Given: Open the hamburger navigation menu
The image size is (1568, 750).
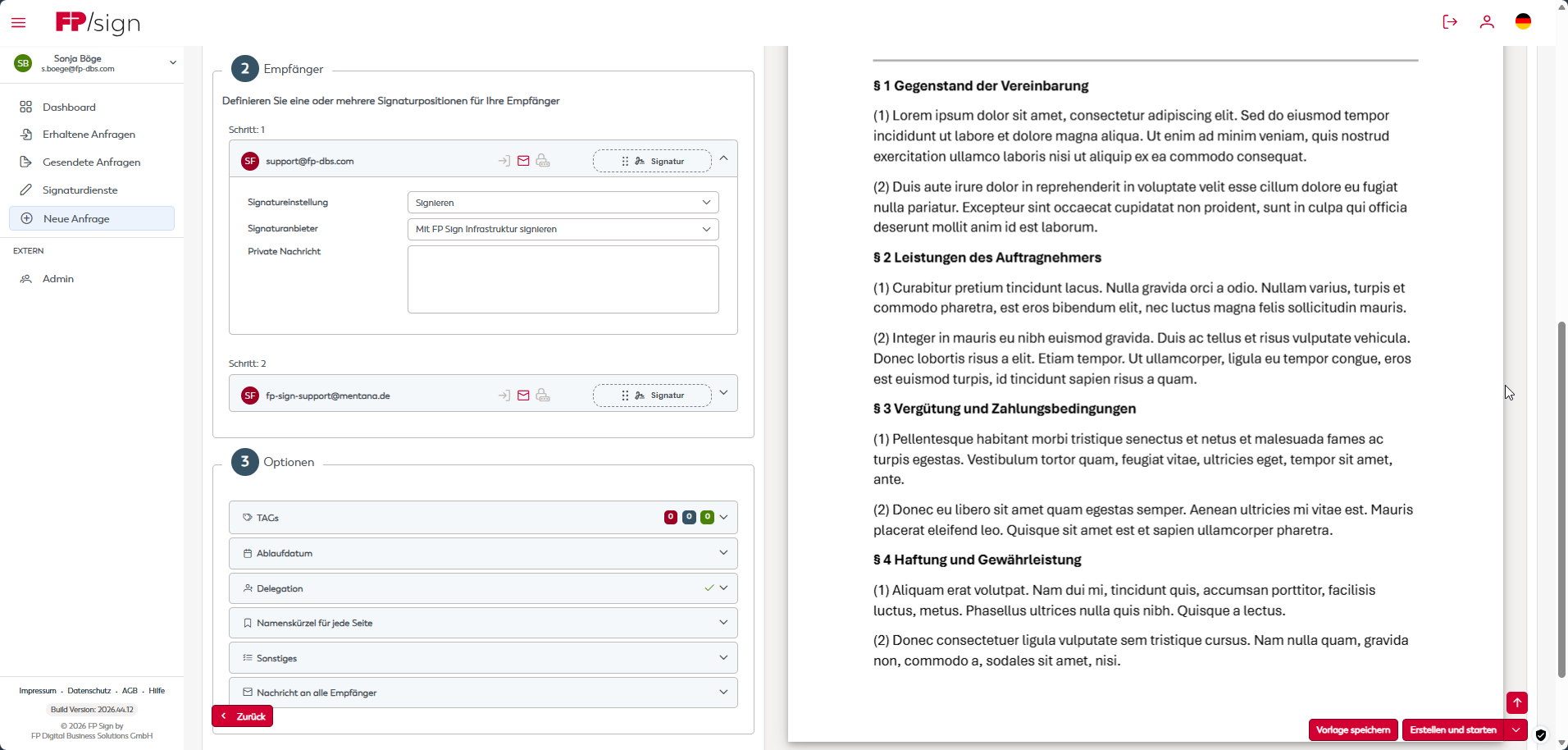Looking at the screenshot, I should (19, 23).
